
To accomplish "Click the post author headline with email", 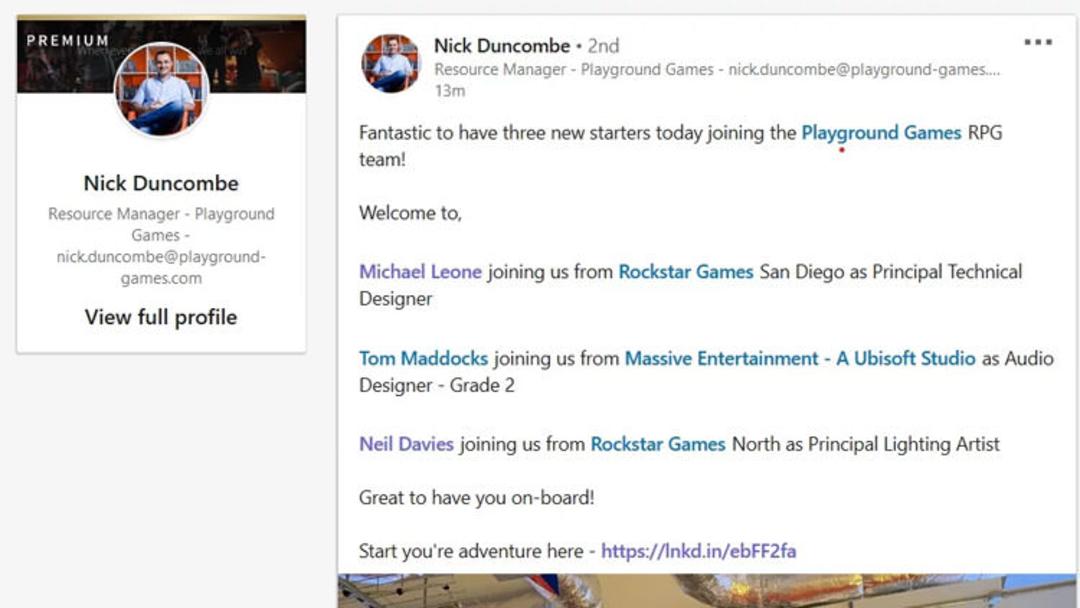I will coord(716,70).
